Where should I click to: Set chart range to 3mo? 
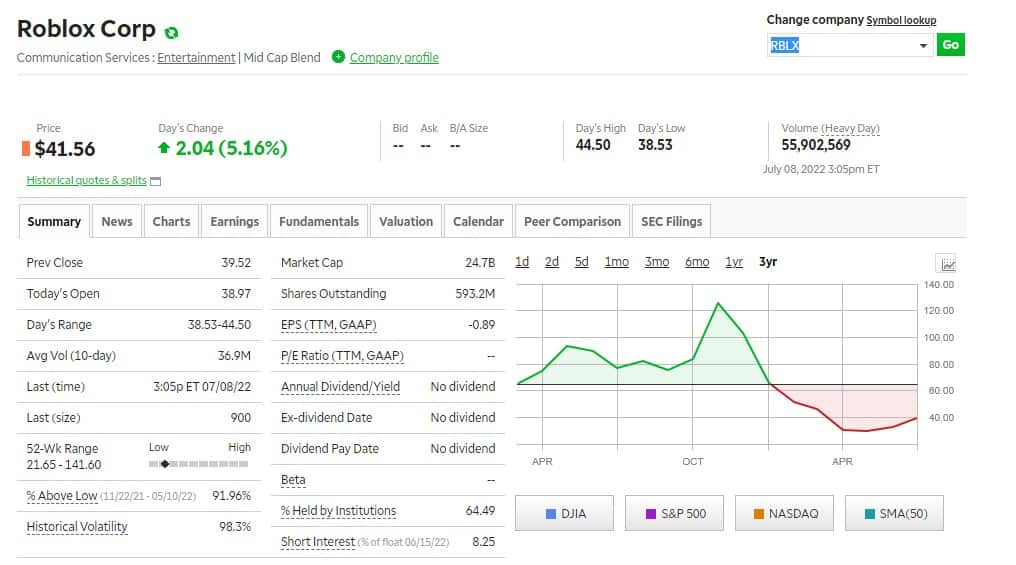656,262
